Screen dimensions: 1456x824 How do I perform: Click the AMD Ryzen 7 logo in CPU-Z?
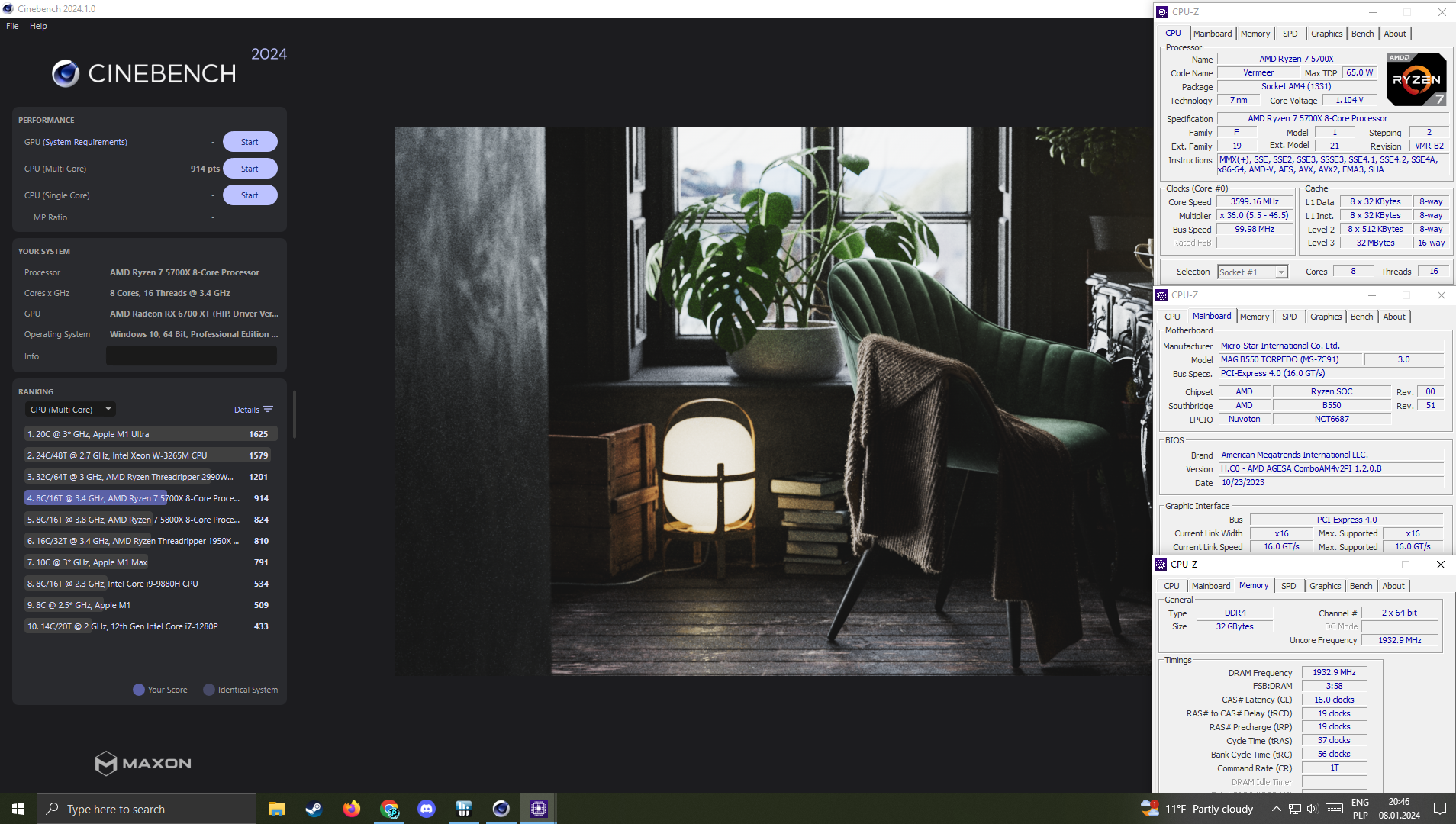click(x=1416, y=79)
